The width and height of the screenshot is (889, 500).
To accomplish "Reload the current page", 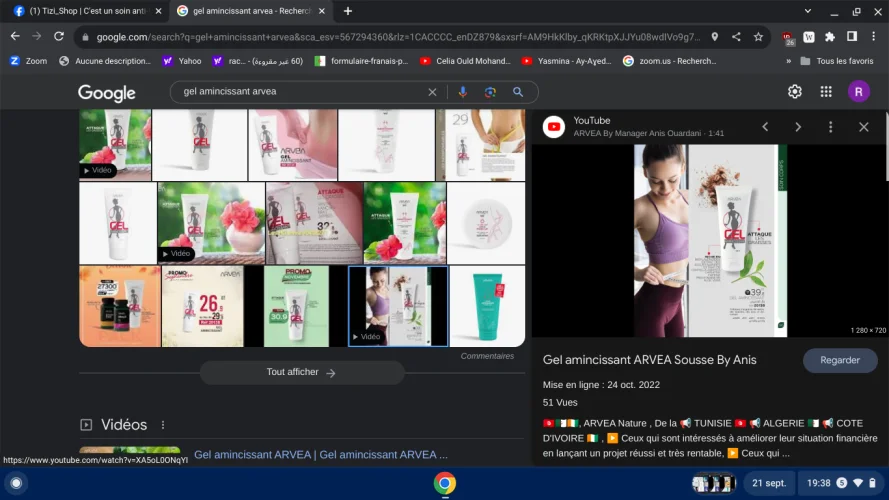I will [x=59, y=37].
